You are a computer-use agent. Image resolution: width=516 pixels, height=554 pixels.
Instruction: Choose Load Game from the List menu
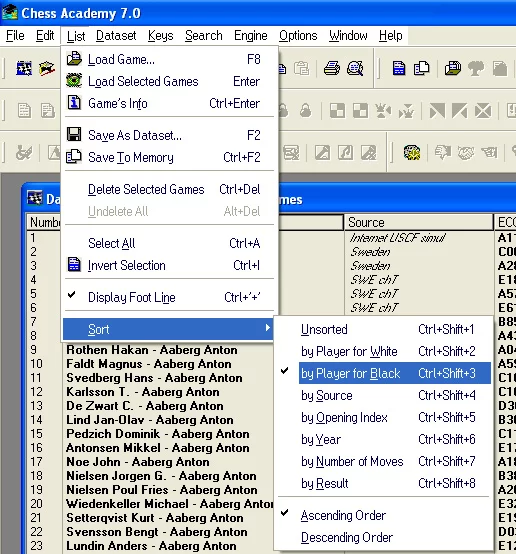pyautogui.click(x=170, y=59)
